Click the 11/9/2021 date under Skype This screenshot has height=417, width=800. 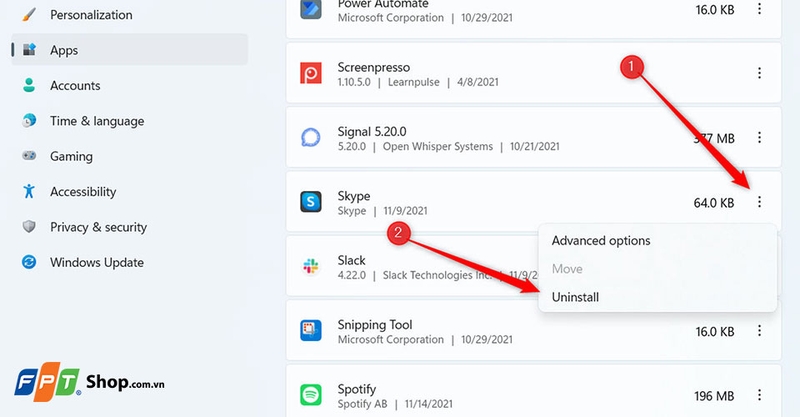(x=406, y=211)
